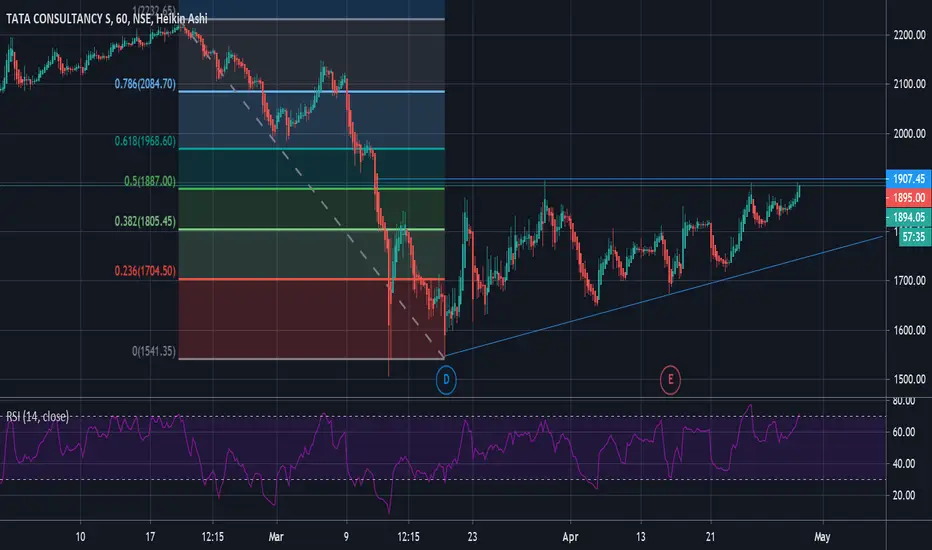
Task: Click the 0.382(1805.45) Fibonacci label
Action: tap(145, 221)
